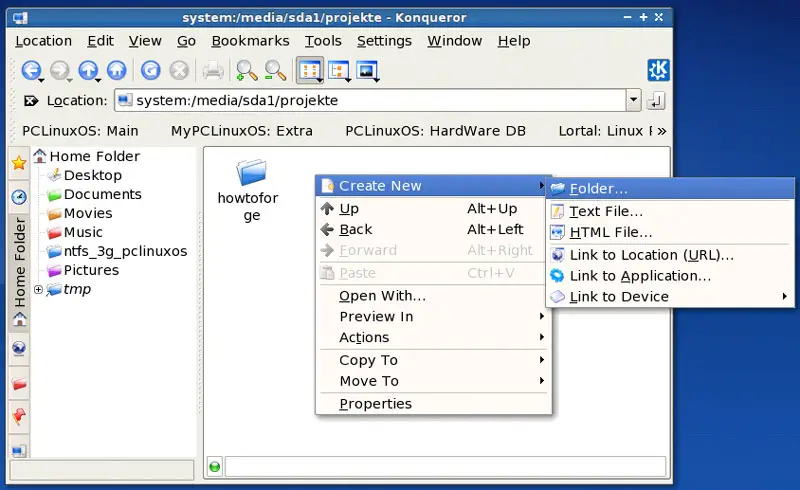Go to Home URL toolbar icon
This screenshot has width=800, height=490.
click(x=117, y=70)
